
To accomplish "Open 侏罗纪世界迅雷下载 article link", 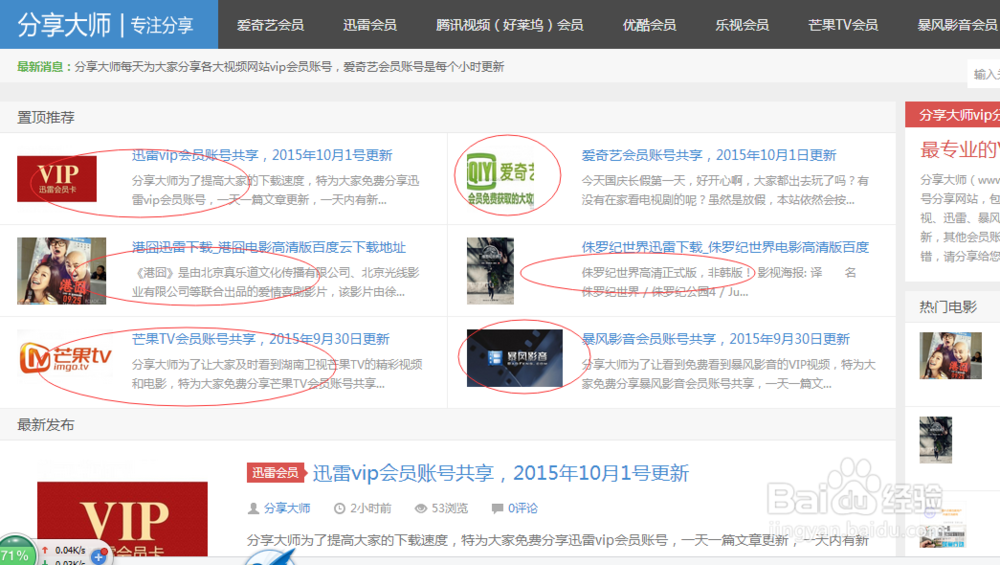I will (x=725, y=247).
